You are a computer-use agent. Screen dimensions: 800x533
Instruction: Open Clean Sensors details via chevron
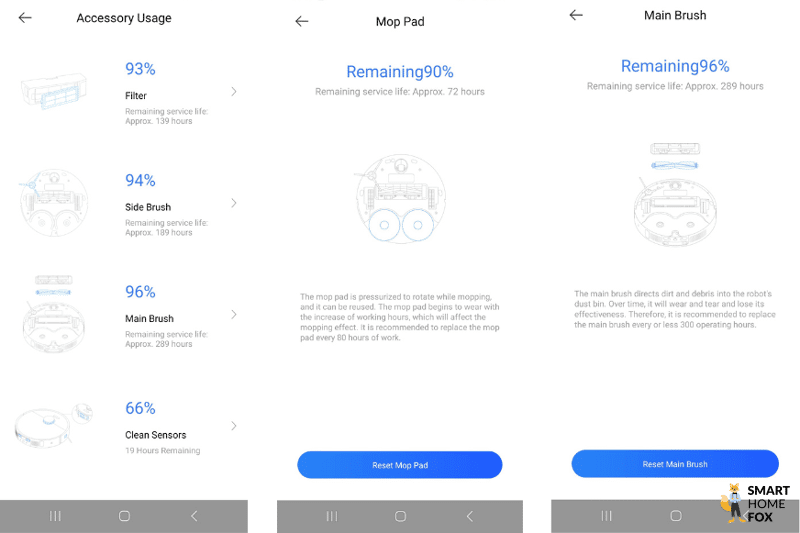coord(234,426)
